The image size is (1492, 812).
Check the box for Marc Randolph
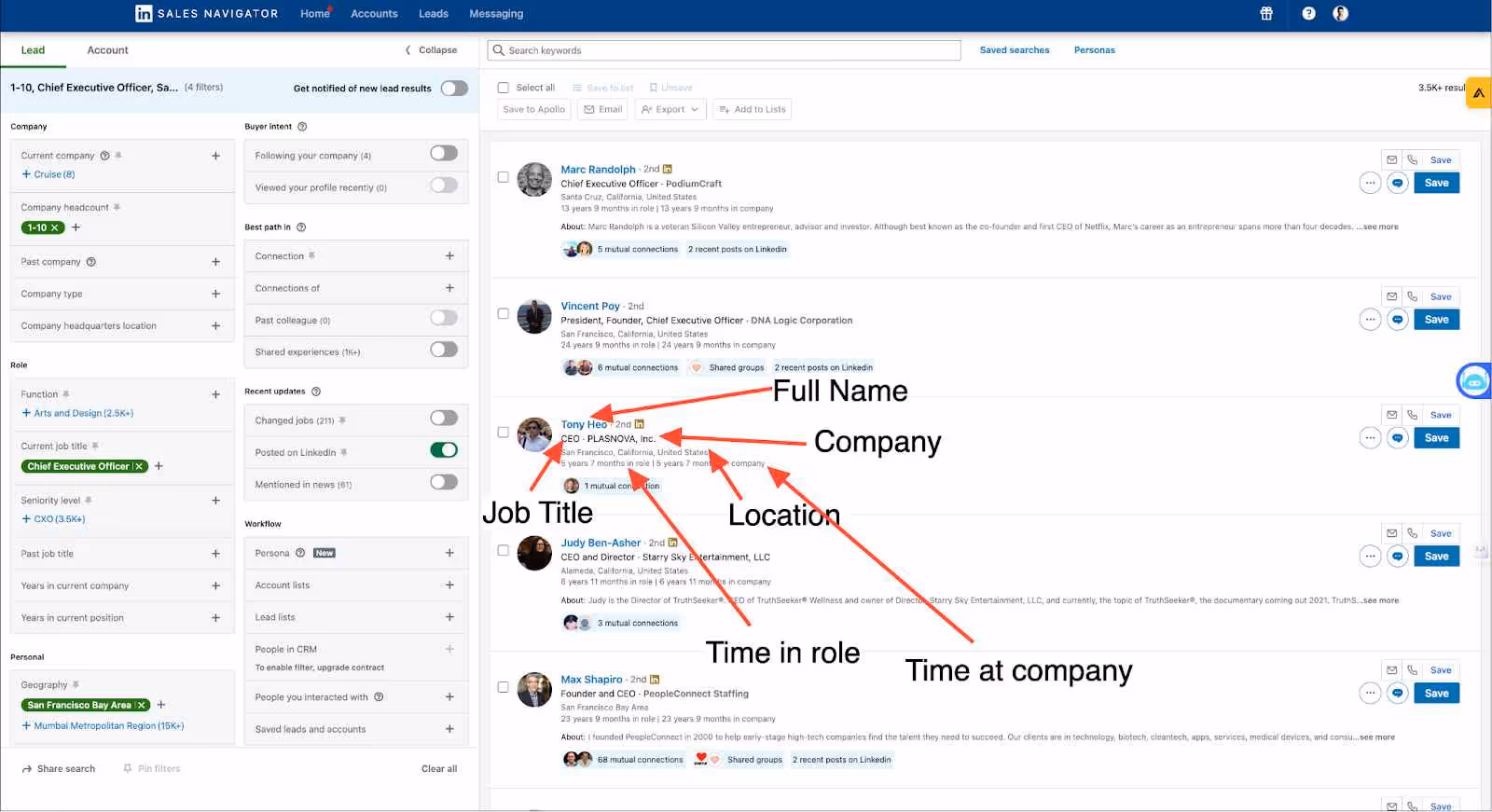pyautogui.click(x=503, y=177)
